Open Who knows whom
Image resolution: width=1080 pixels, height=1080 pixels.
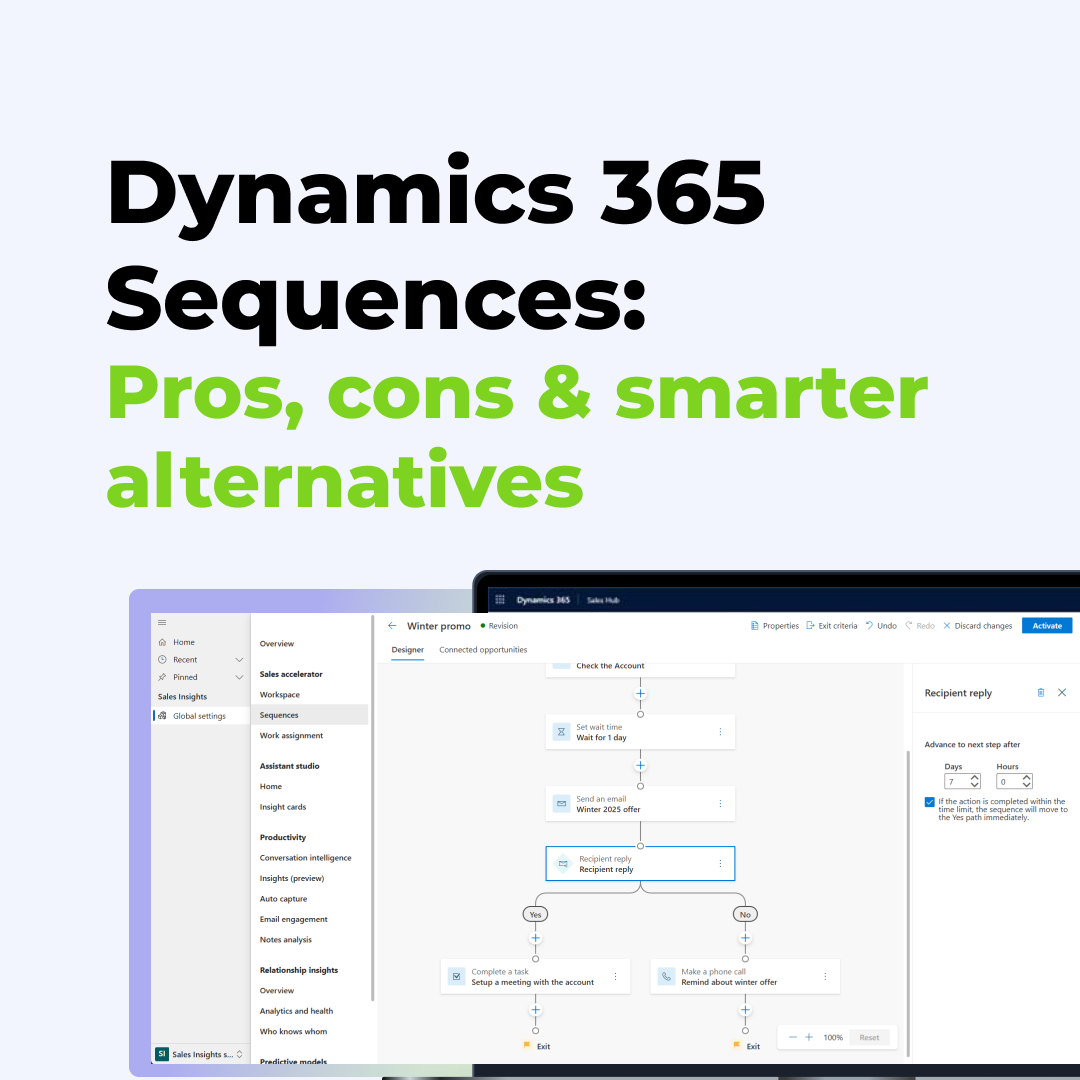click(x=293, y=1032)
